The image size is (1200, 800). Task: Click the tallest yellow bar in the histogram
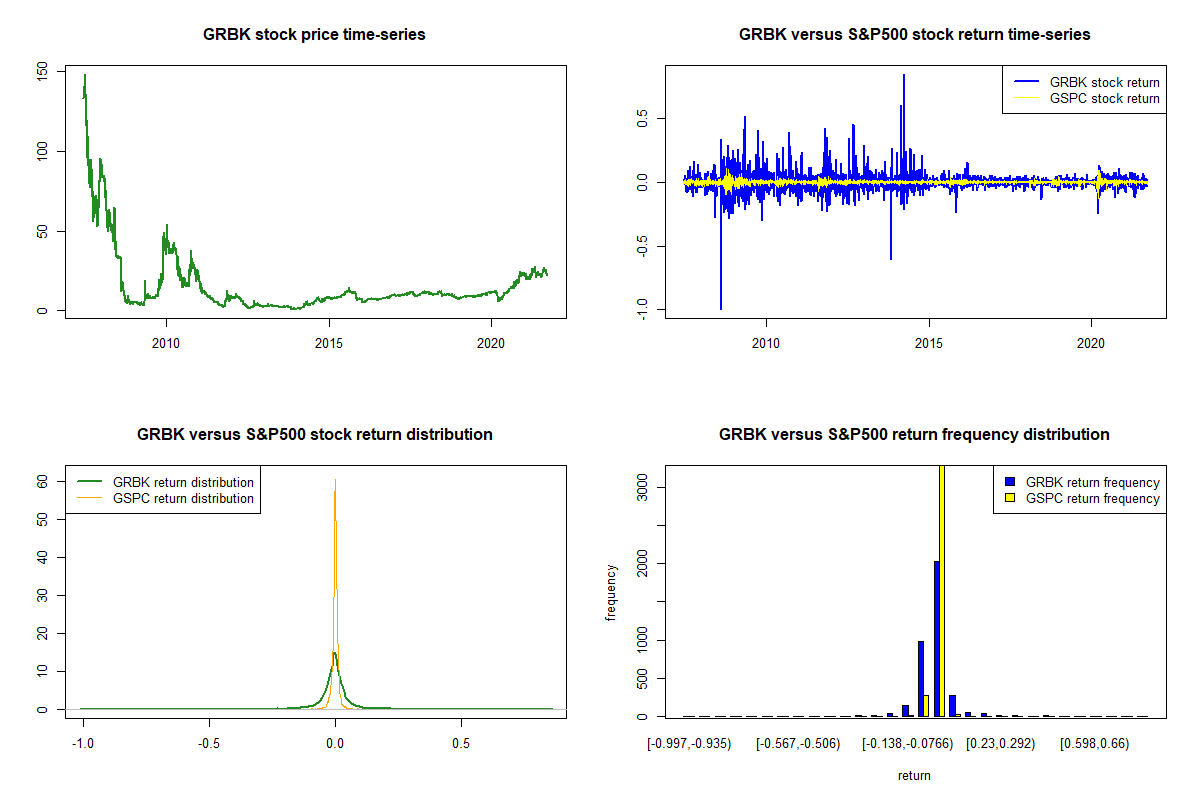tap(941, 590)
